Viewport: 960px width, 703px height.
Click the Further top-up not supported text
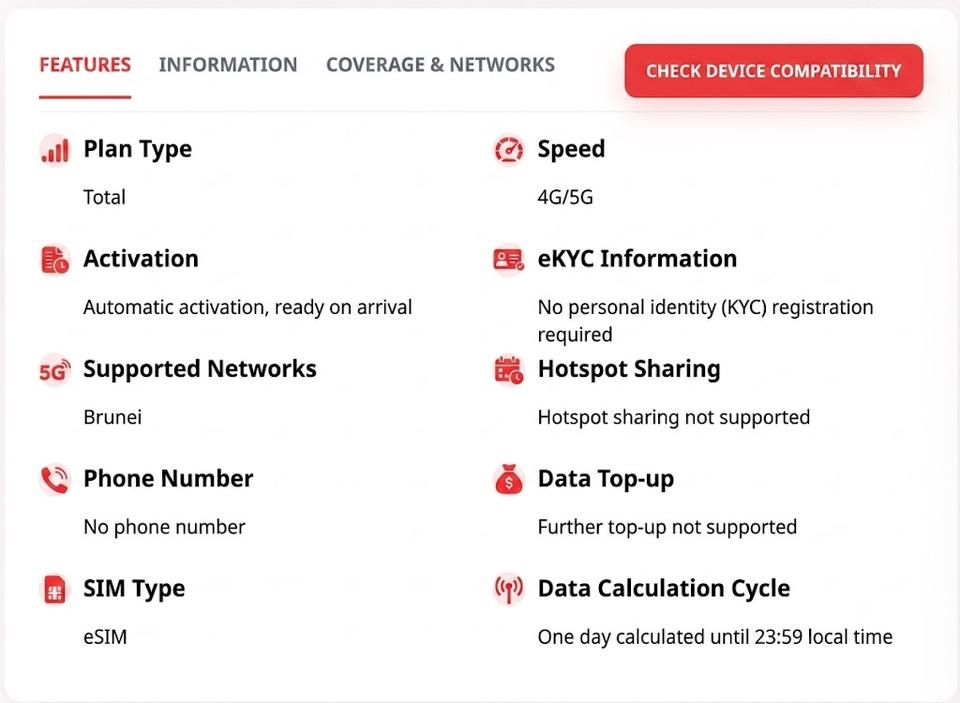(667, 527)
